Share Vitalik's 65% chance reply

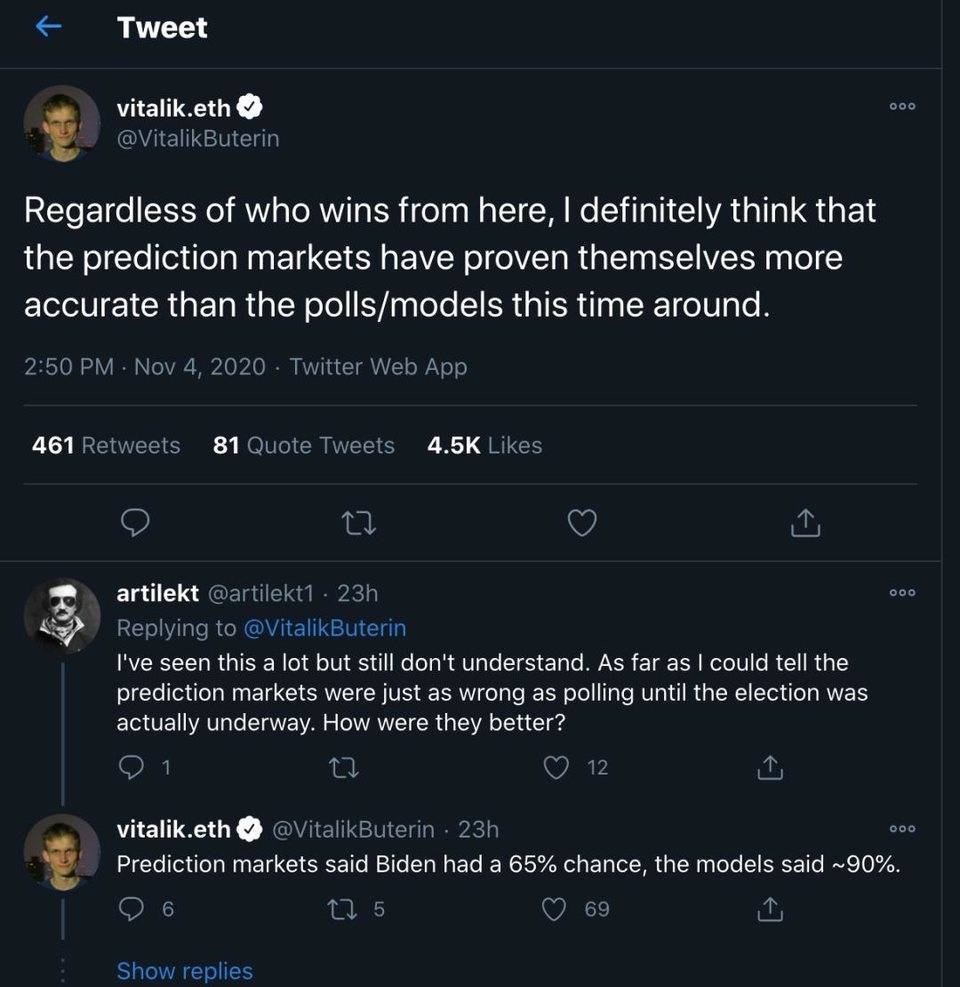770,909
